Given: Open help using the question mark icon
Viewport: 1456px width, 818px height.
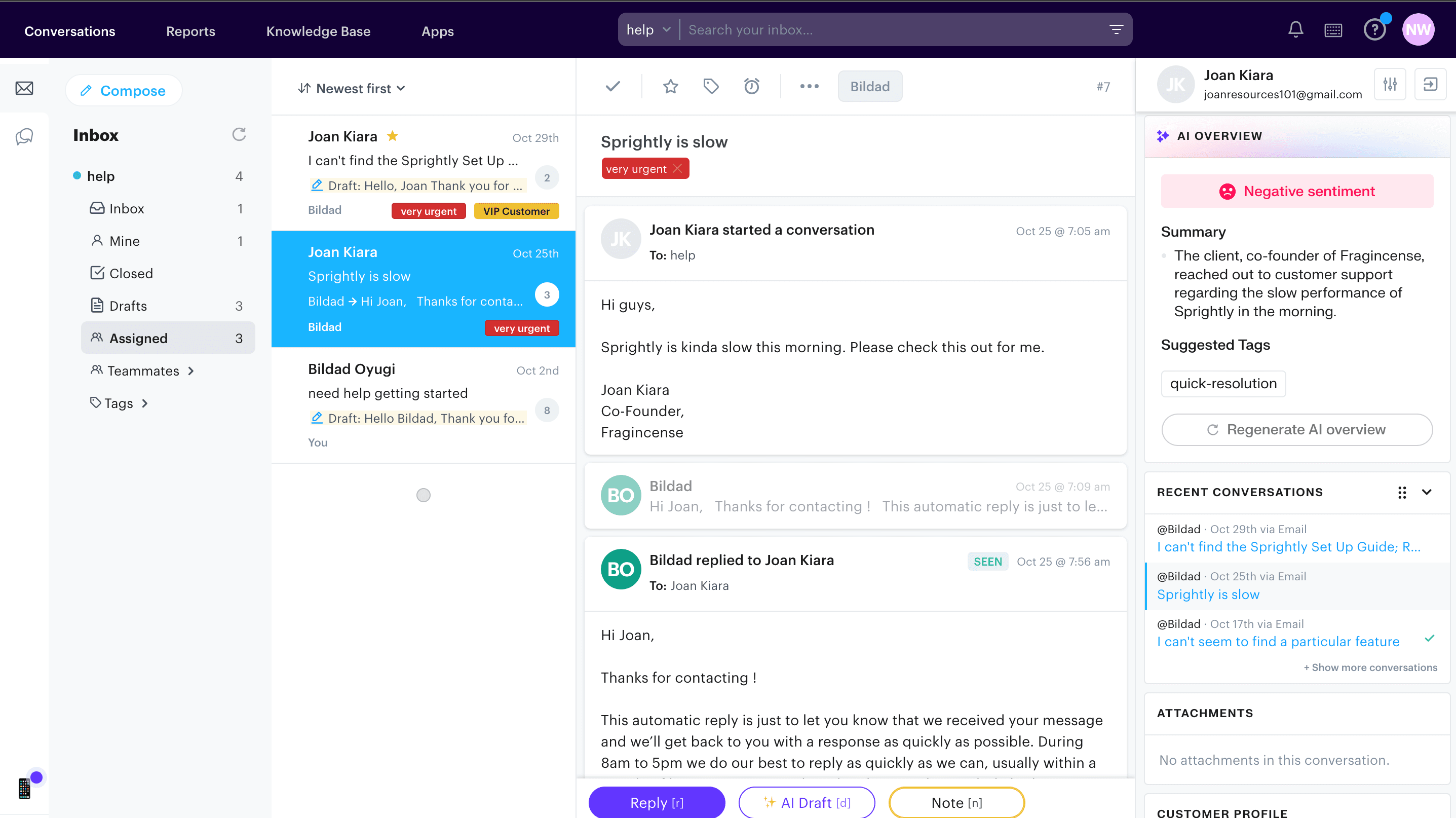Looking at the screenshot, I should (x=1374, y=29).
